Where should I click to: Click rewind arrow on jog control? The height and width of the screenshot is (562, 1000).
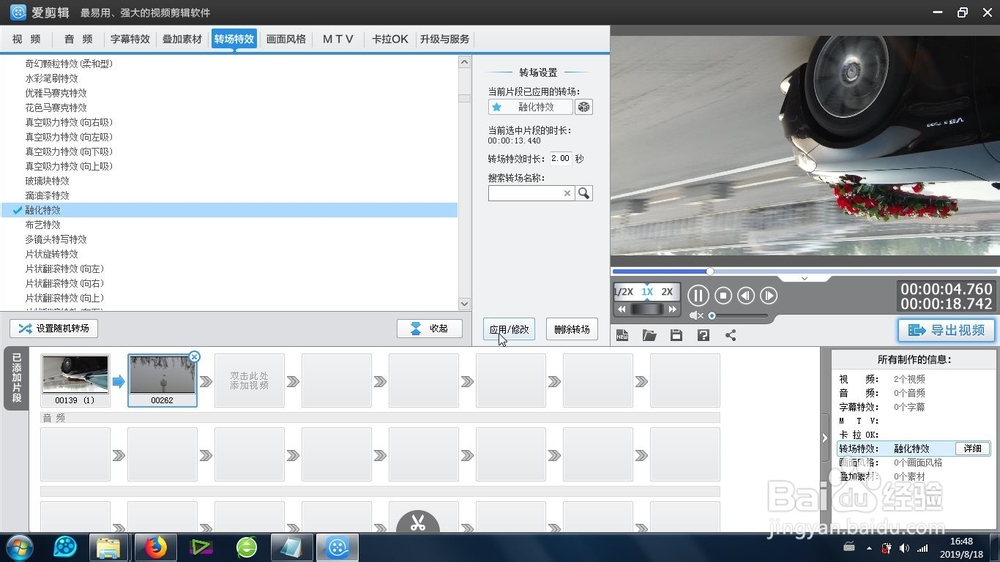coord(621,309)
